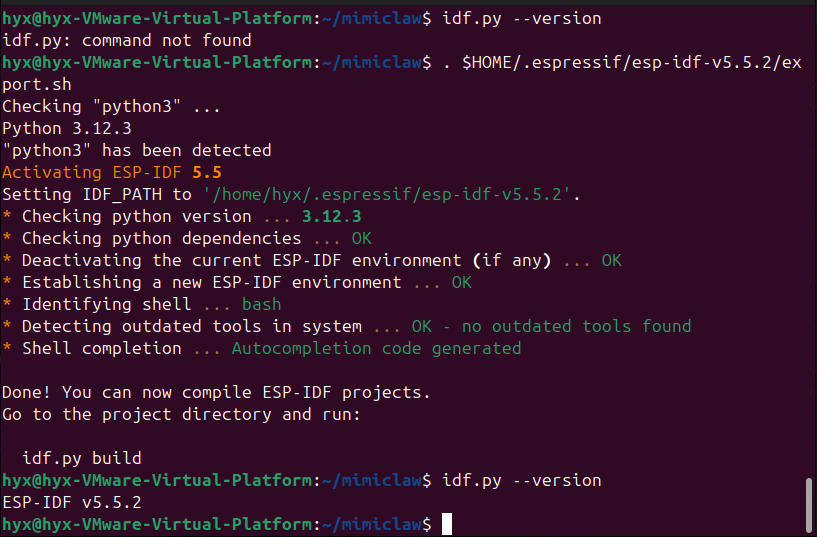Click 'OK - no outdated tools found' text
The width and height of the screenshot is (817, 537).
[551, 326]
